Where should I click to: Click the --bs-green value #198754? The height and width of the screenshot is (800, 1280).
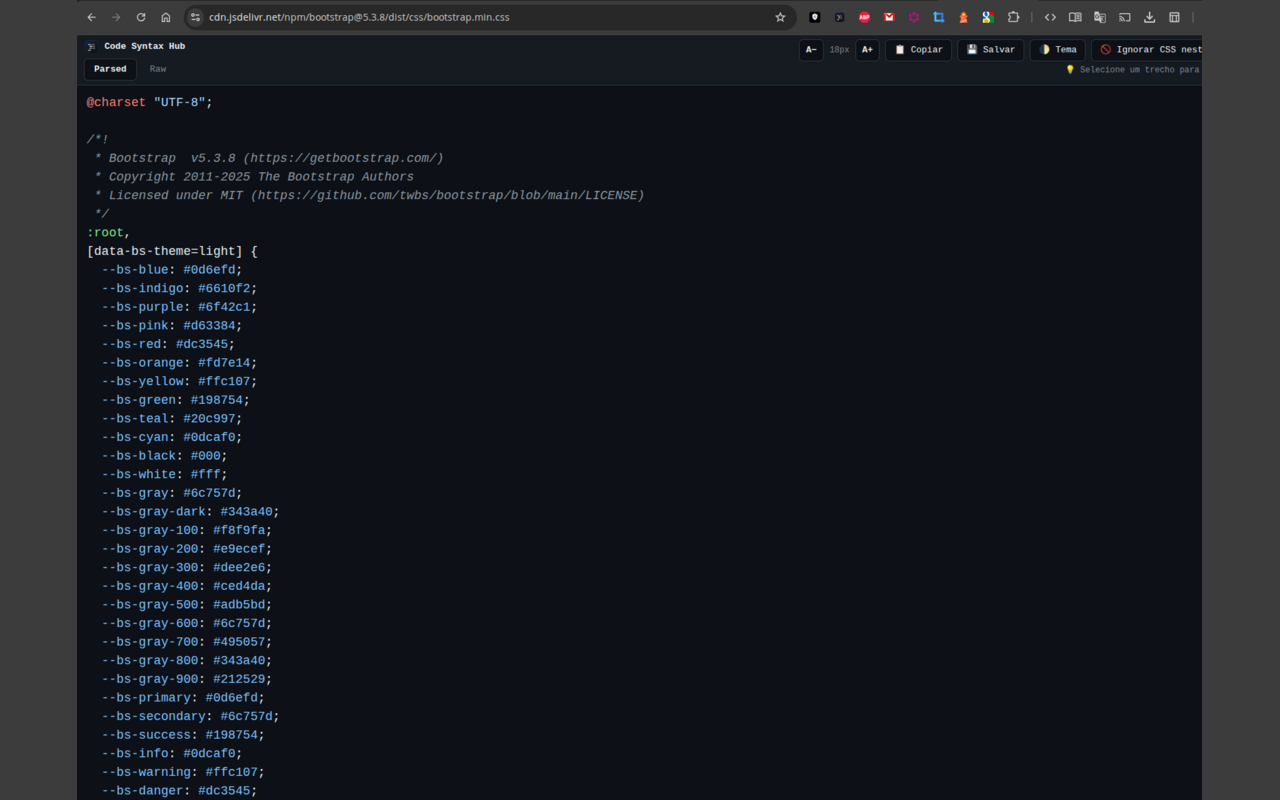(217, 400)
